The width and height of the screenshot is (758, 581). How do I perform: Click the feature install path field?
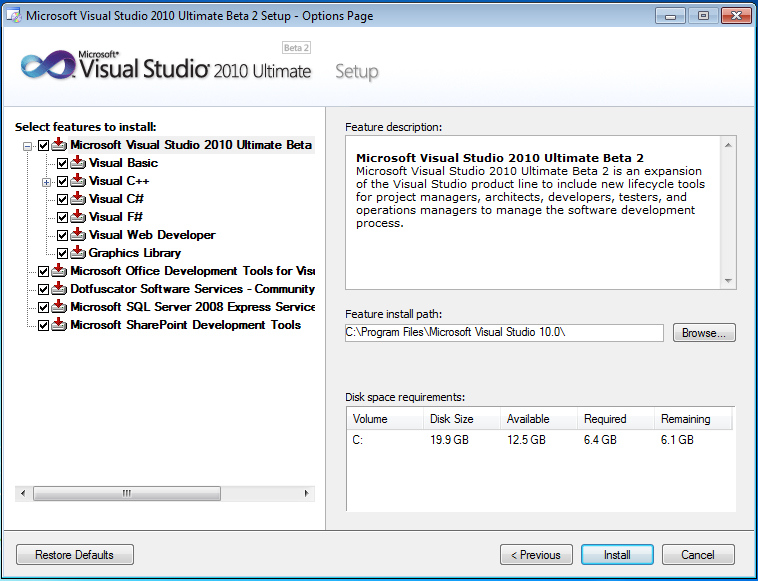[504, 333]
